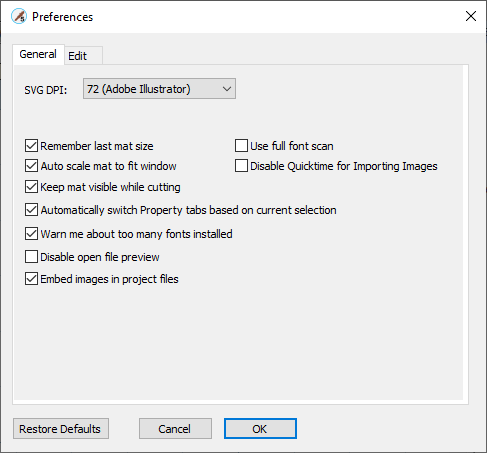This screenshot has height=453, width=487.
Task: Click the SVG DPI dropdown arrow
Action: pyautogui.click(x=227, y=89)
